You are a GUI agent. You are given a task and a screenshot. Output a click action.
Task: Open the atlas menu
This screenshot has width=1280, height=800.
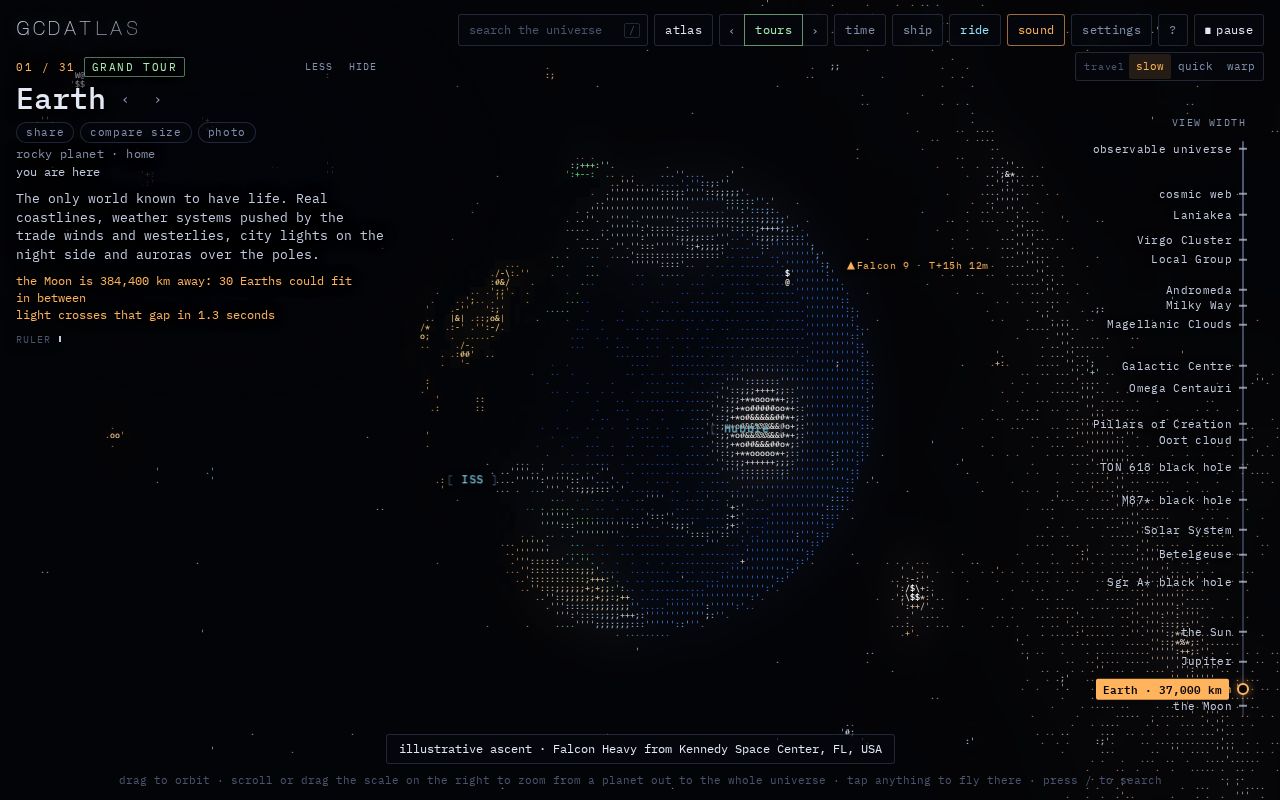click(x=683, y=30)
